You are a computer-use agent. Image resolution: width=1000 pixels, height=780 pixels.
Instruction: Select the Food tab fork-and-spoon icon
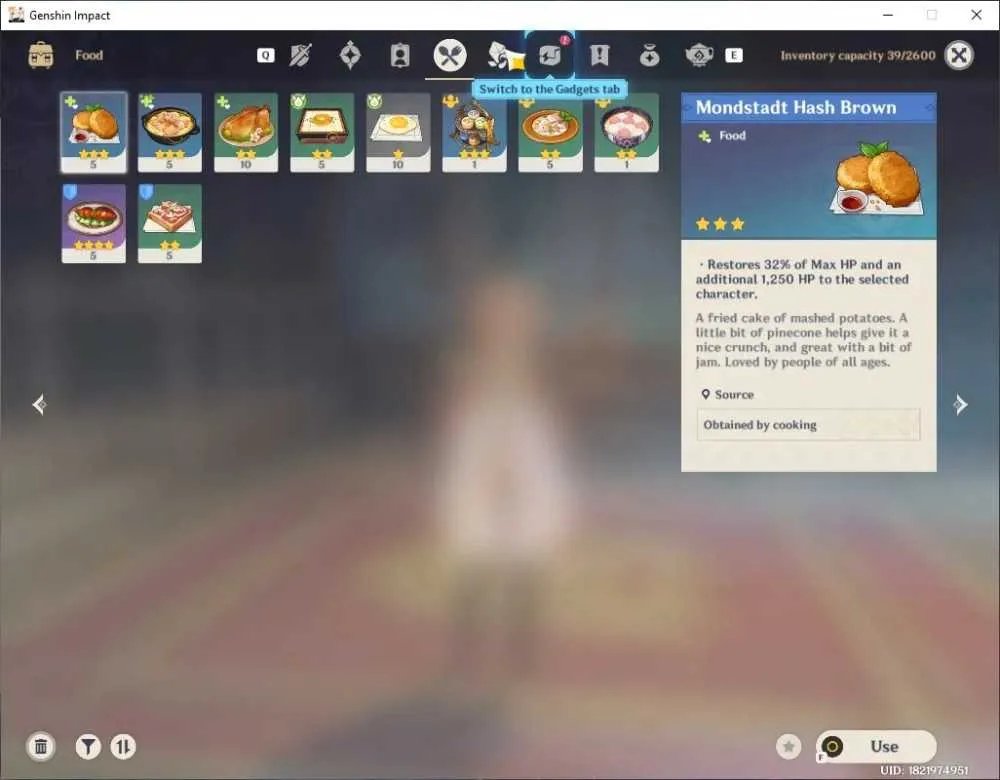pos(450,55)
